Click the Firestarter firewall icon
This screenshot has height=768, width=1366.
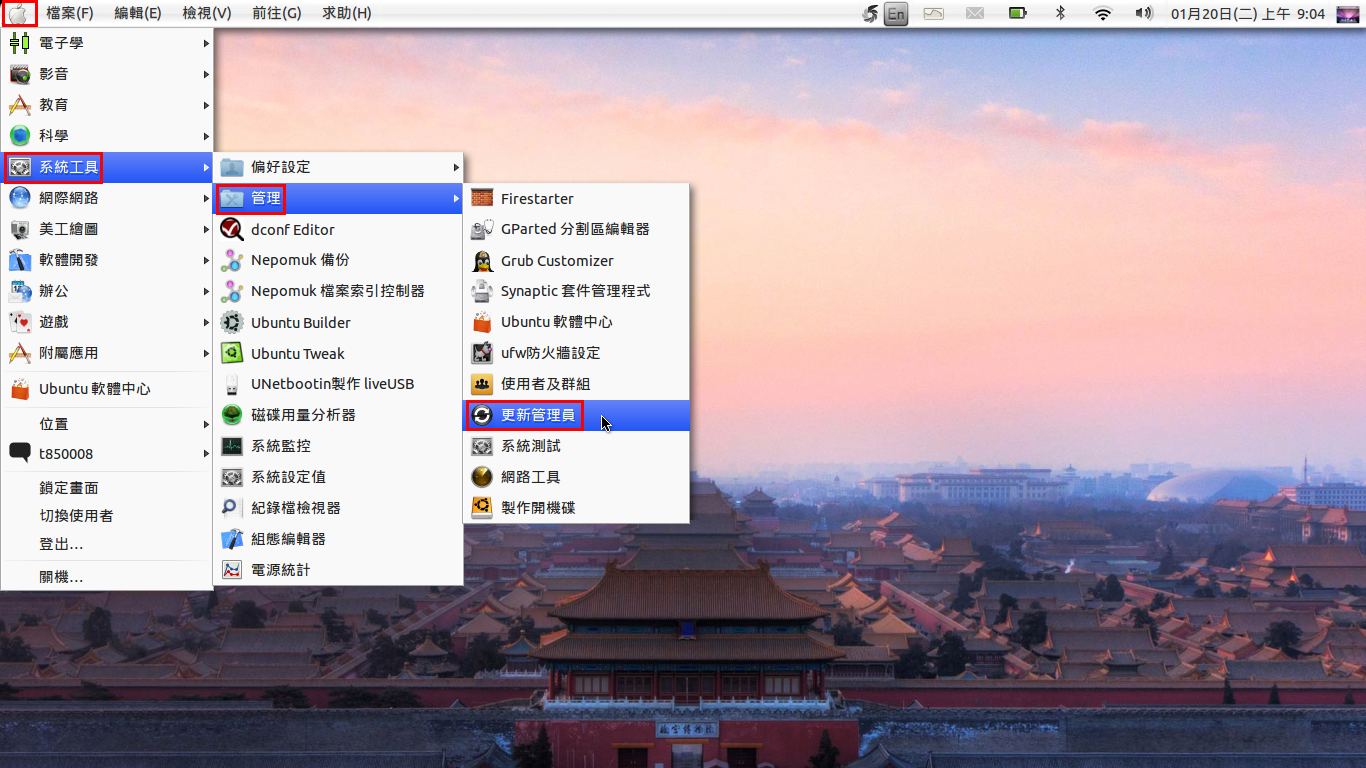(x=482, y=198)
